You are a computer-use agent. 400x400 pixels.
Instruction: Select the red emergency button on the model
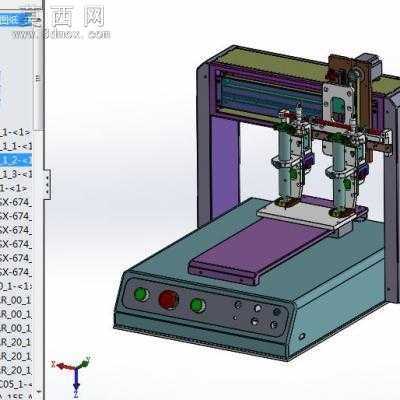[169, 299]
